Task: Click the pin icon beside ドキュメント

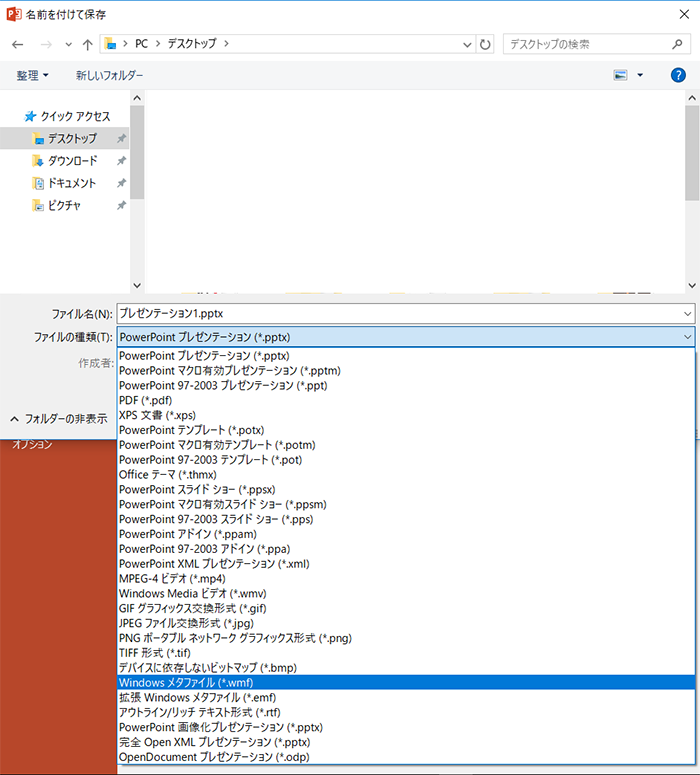Action: 121,183
